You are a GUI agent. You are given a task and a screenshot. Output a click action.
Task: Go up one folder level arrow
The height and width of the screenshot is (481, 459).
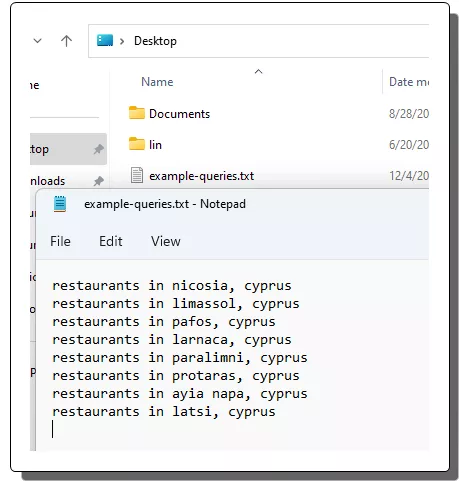pyautogui.click(x=66, y=41)
